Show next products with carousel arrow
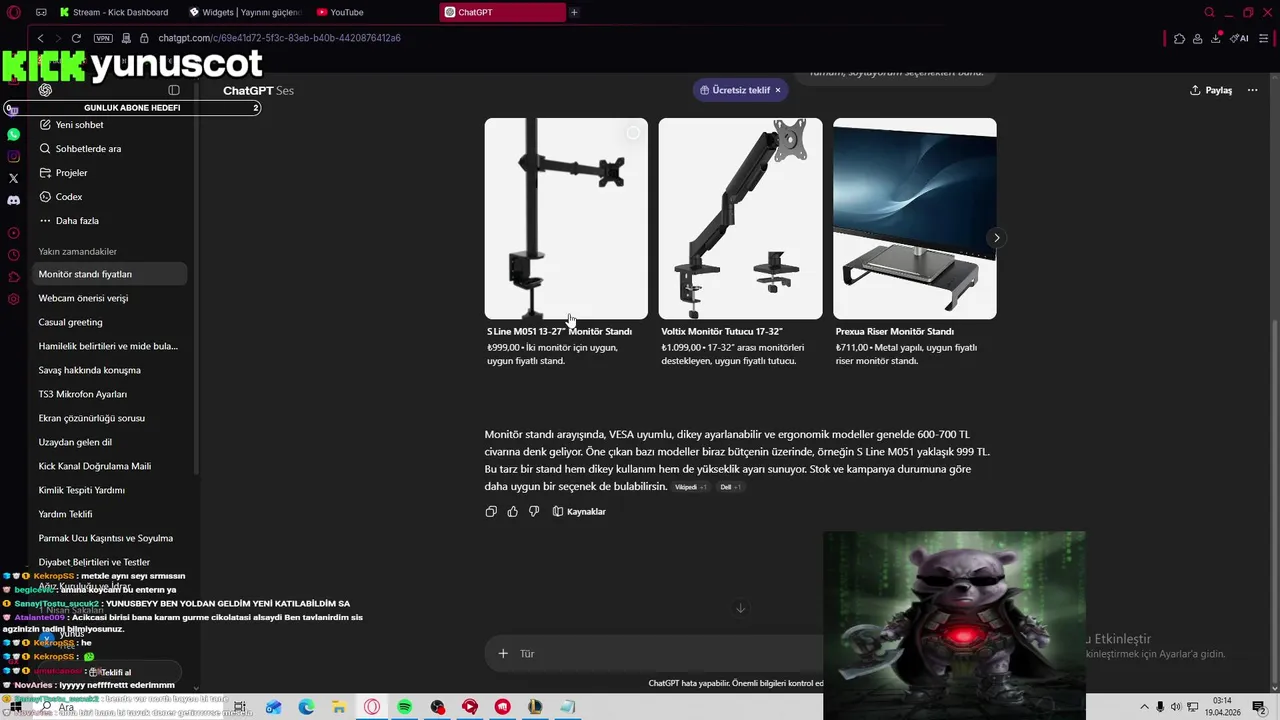 [996, 238]
